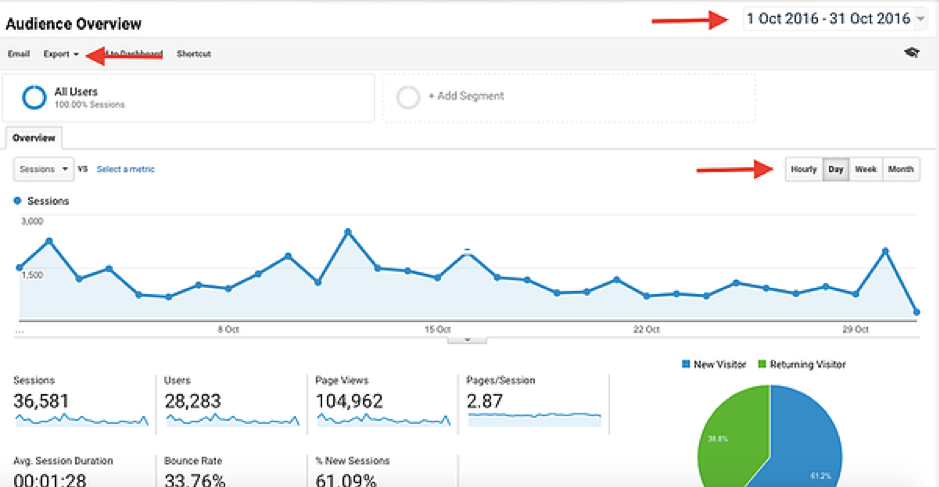The height and width of the screenshot is (487, 939).
Task: Click the 8 Oct axis label
Action: (x=228, y=329)
